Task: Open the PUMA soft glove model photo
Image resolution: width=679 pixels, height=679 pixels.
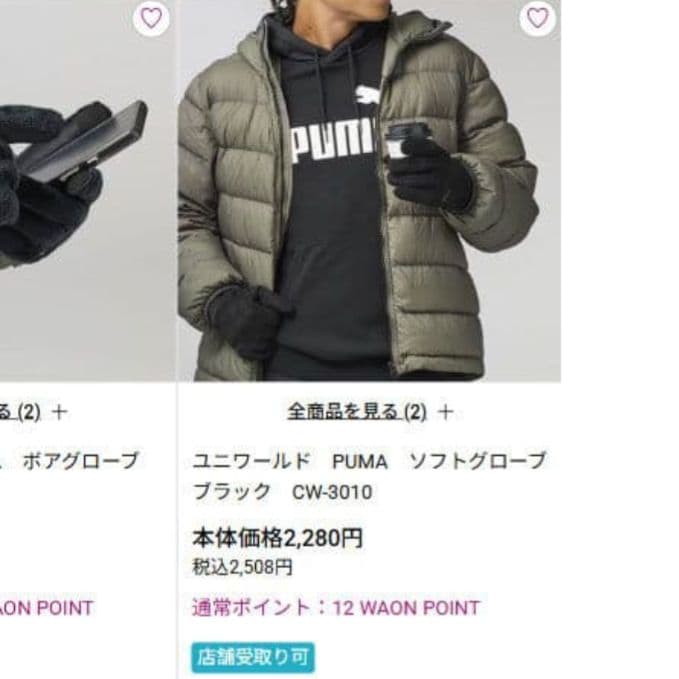Action: pyautogui.click(x=369, y=191)
